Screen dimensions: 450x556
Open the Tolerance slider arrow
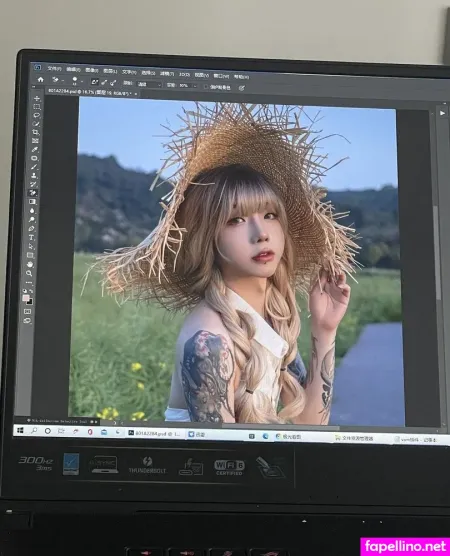(195, 86)
